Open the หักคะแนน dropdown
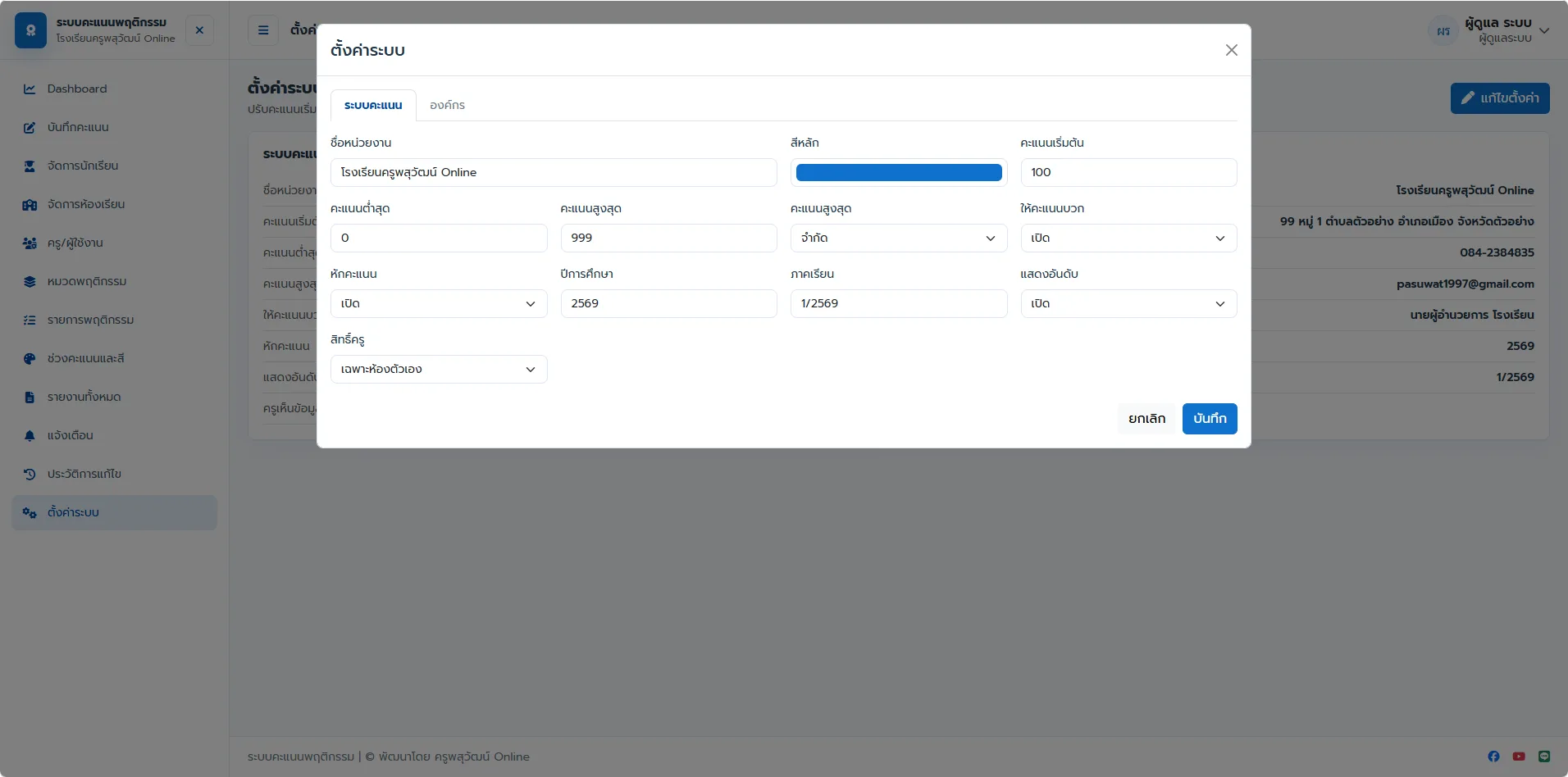This screenshot has height=777, width=1568. tap(439, 303)
